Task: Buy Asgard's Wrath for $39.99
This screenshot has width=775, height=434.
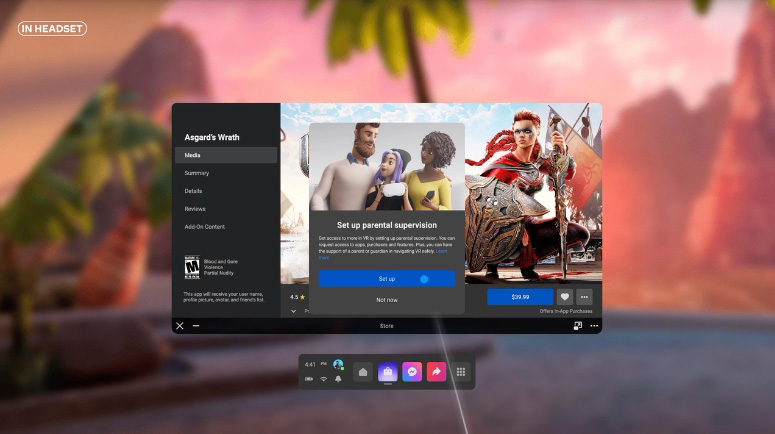Action: tap(520, 297)
